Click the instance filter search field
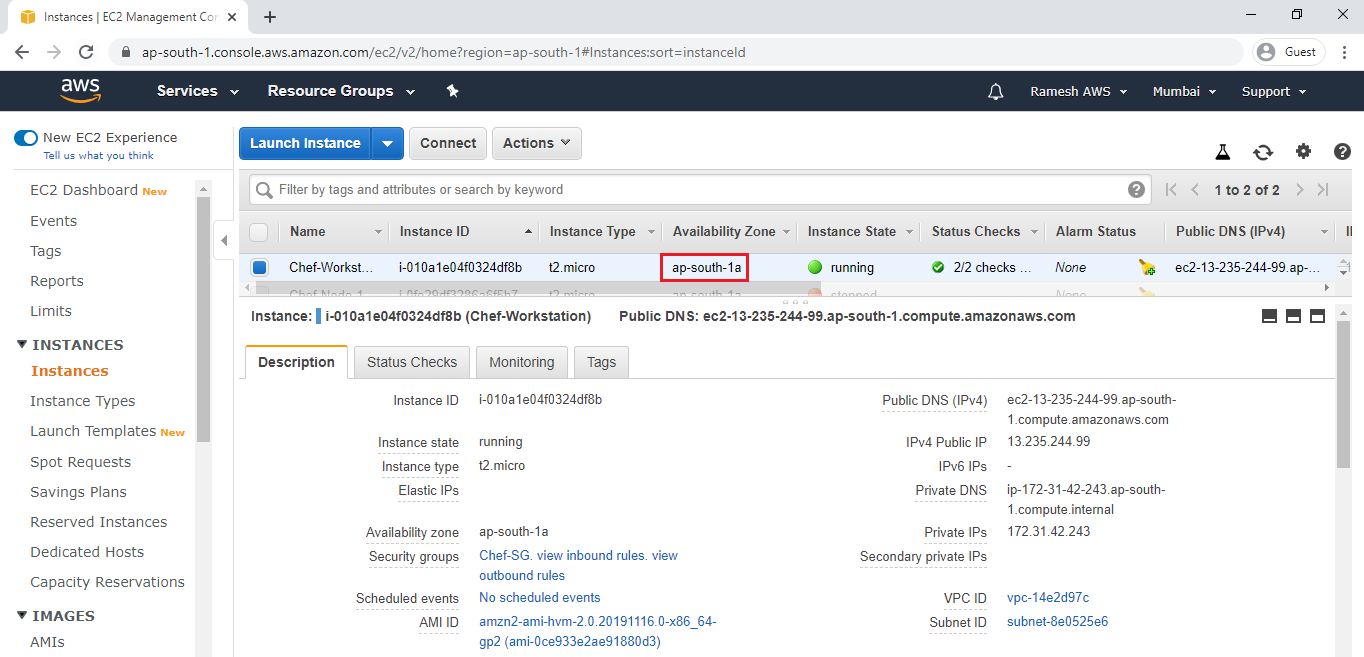 click(x=690, y=190)
